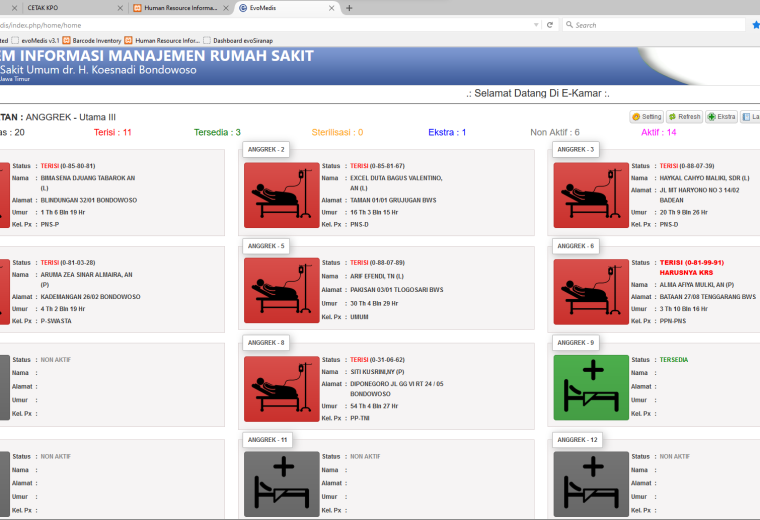Reload the page with the browser refresh icon

(550, 25)
